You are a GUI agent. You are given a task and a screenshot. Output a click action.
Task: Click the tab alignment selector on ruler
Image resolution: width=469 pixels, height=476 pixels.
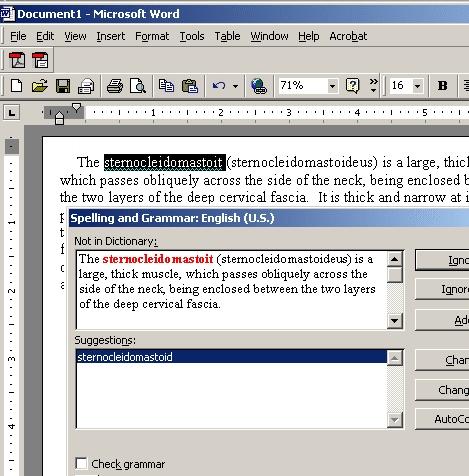click(x=12, y=113)
